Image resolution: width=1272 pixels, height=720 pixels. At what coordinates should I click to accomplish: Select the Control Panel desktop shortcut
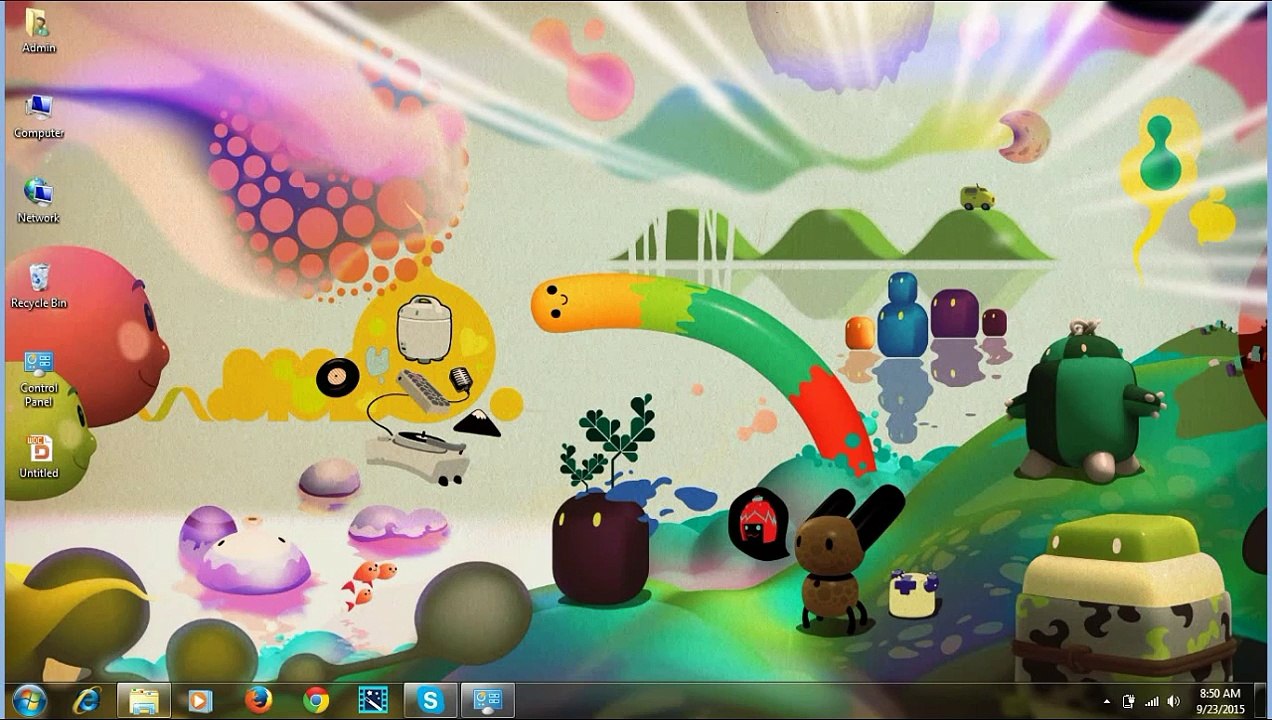tap(39, 378)
